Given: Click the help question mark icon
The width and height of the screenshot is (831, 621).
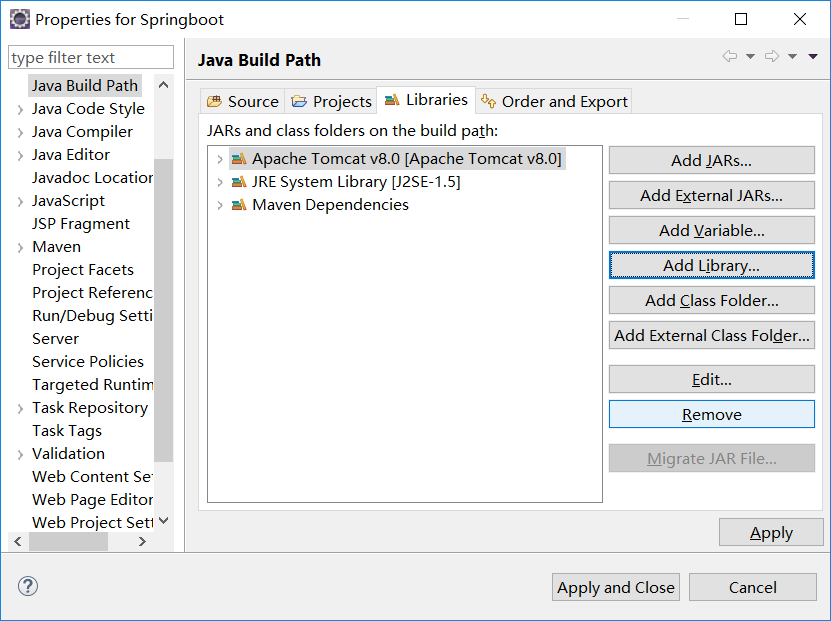Looking at the screenshot, I should 28,586.
